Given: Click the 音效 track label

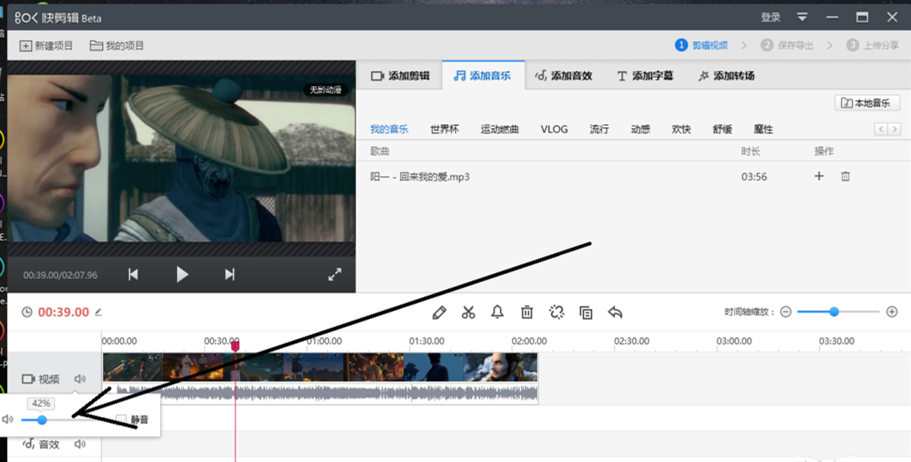Looking at the screenshot, I should point(41,445).
